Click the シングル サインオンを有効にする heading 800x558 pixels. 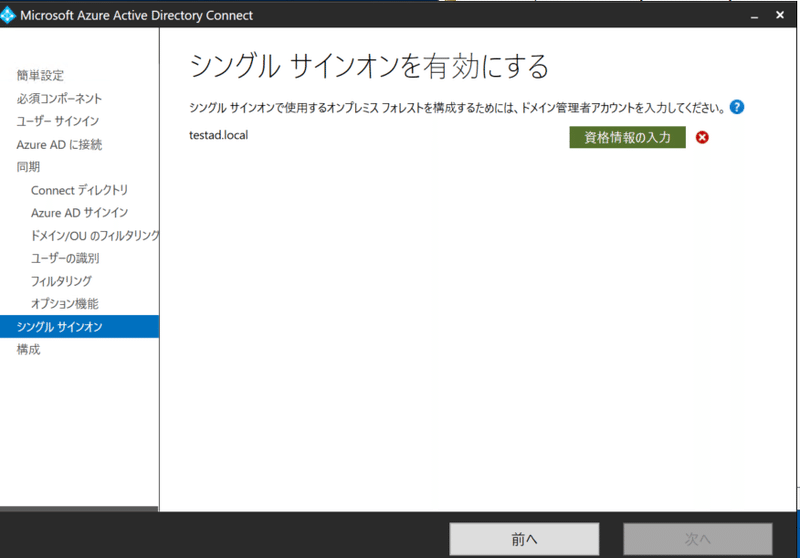[369, 66]
